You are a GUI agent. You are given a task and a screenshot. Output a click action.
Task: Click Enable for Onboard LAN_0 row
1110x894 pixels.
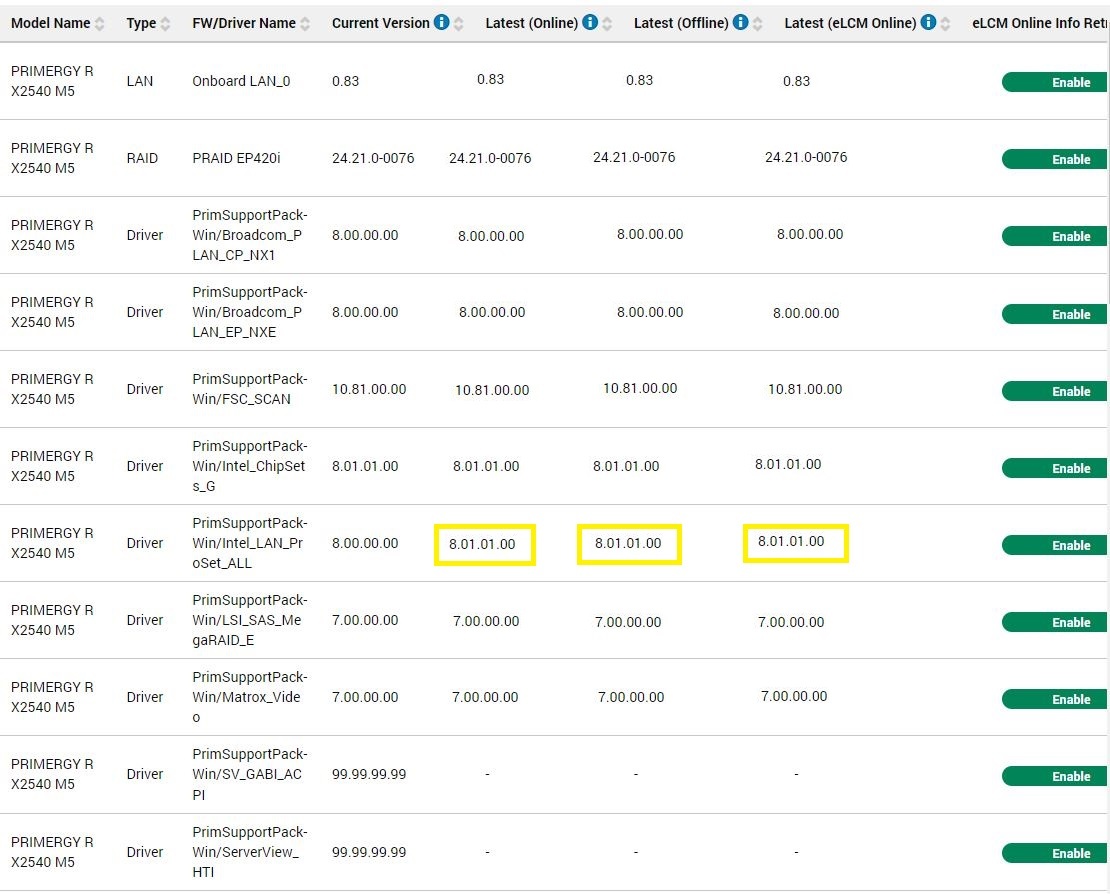(1055, 82)
